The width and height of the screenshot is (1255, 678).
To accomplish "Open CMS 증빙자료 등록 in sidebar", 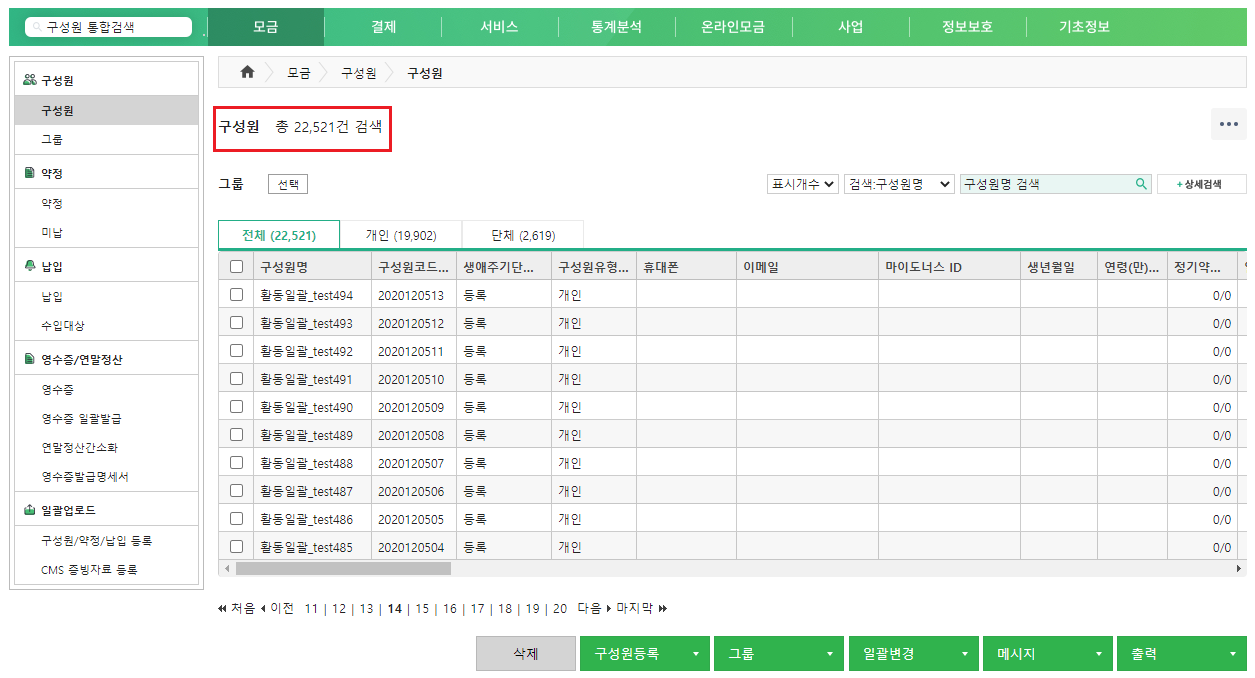I will pyautogui.click(x=89, y=569).
